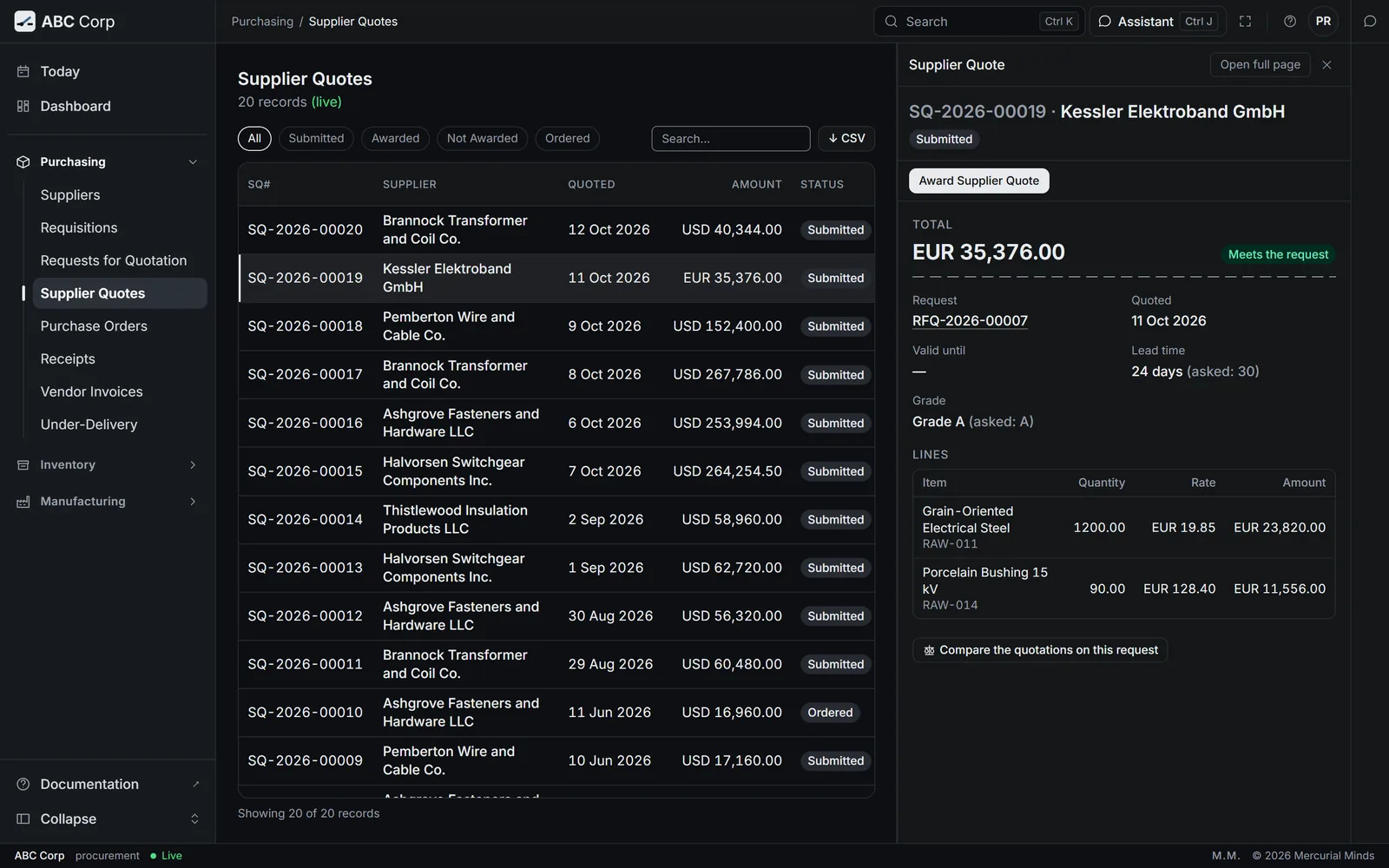Viewport: 1389px width, 868px height.
Task: Click the Collapse up-down chevrons
Action: pyautogui.click(x=194, y=819)
